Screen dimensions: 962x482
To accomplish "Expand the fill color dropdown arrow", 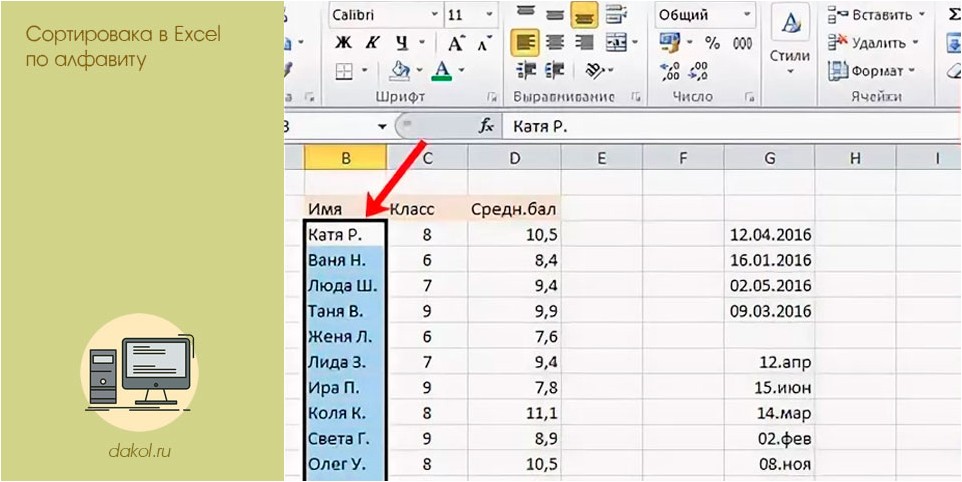I will click(x=420, y=71).
